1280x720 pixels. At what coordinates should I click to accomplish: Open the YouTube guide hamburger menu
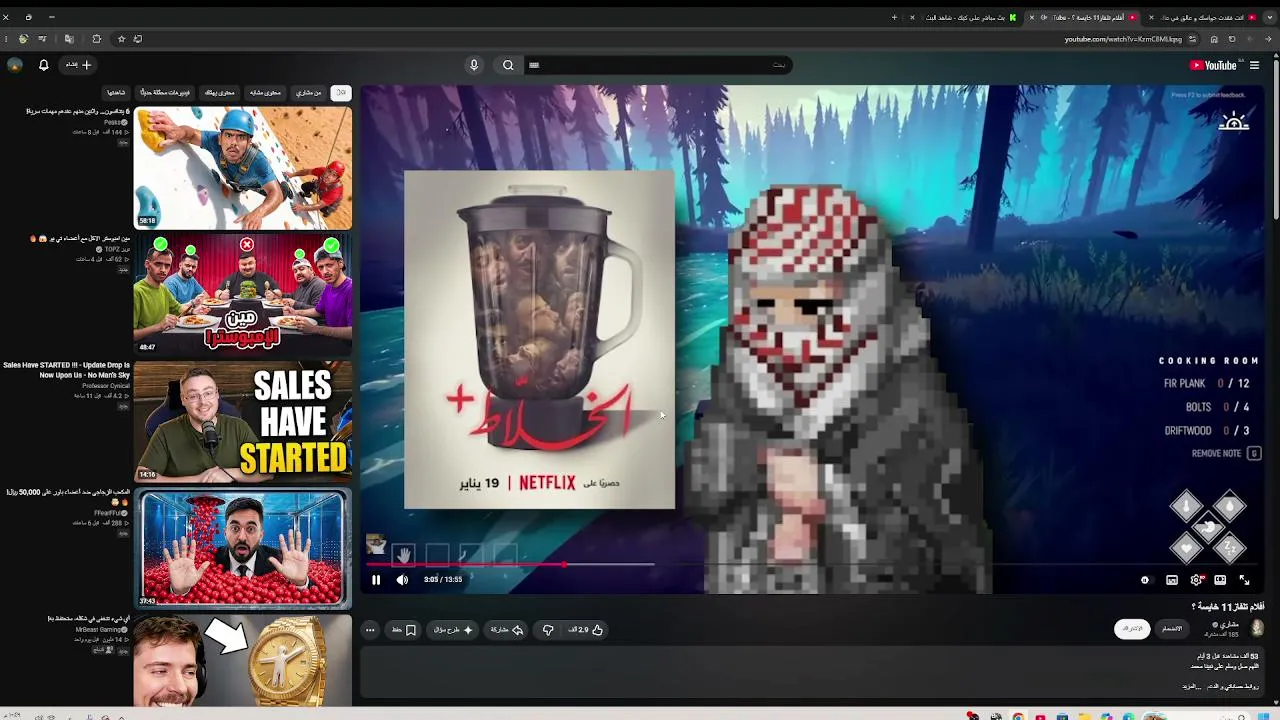click(x=1254, y=66)
